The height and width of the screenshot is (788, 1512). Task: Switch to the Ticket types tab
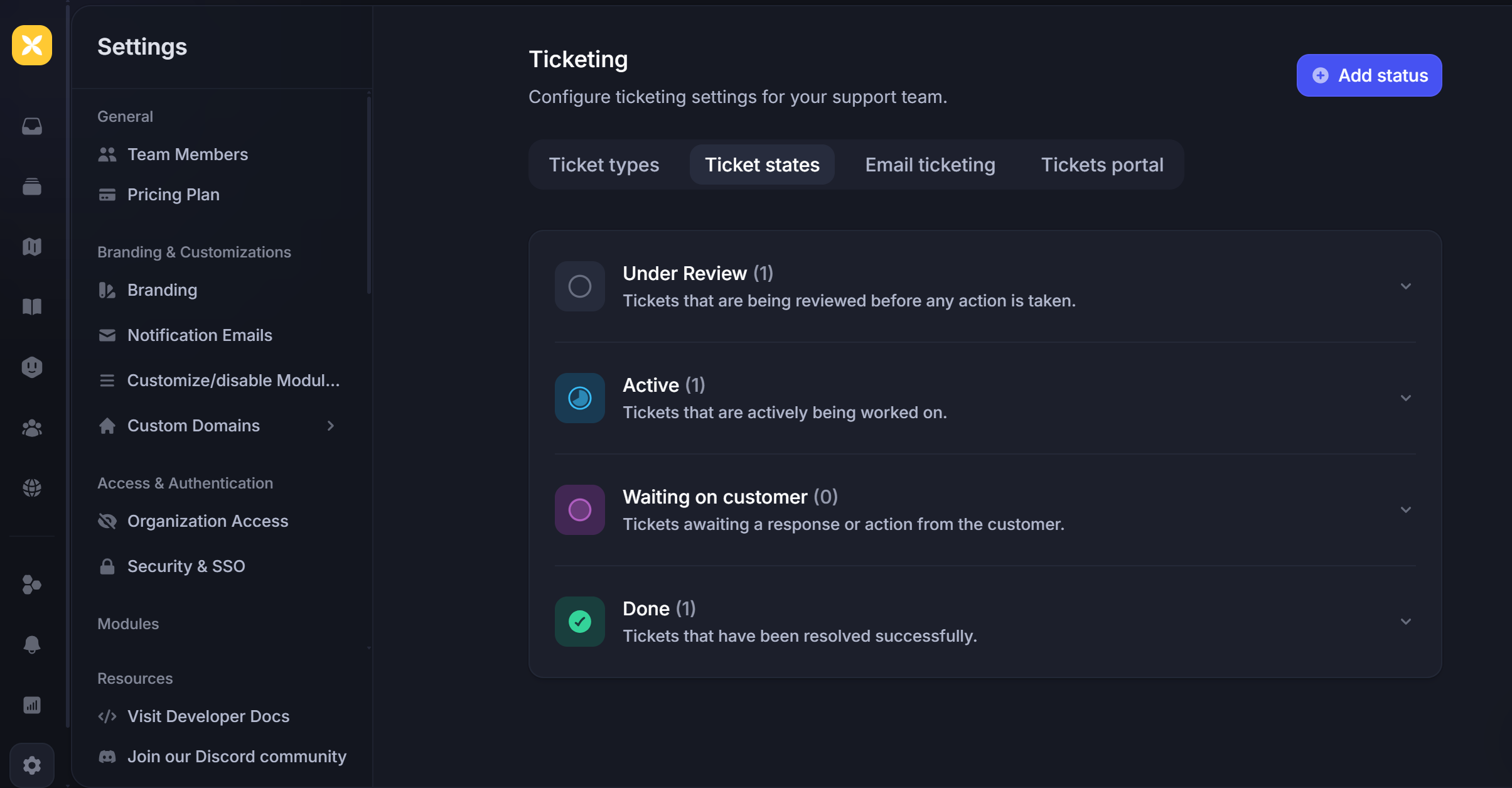coord(604,165)
